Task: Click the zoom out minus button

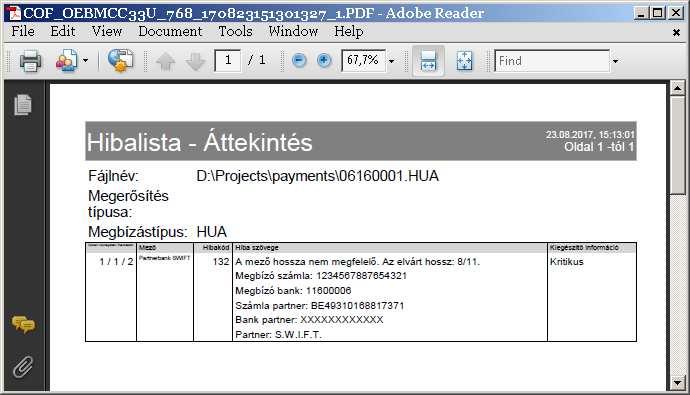Action: coord(299,60)
